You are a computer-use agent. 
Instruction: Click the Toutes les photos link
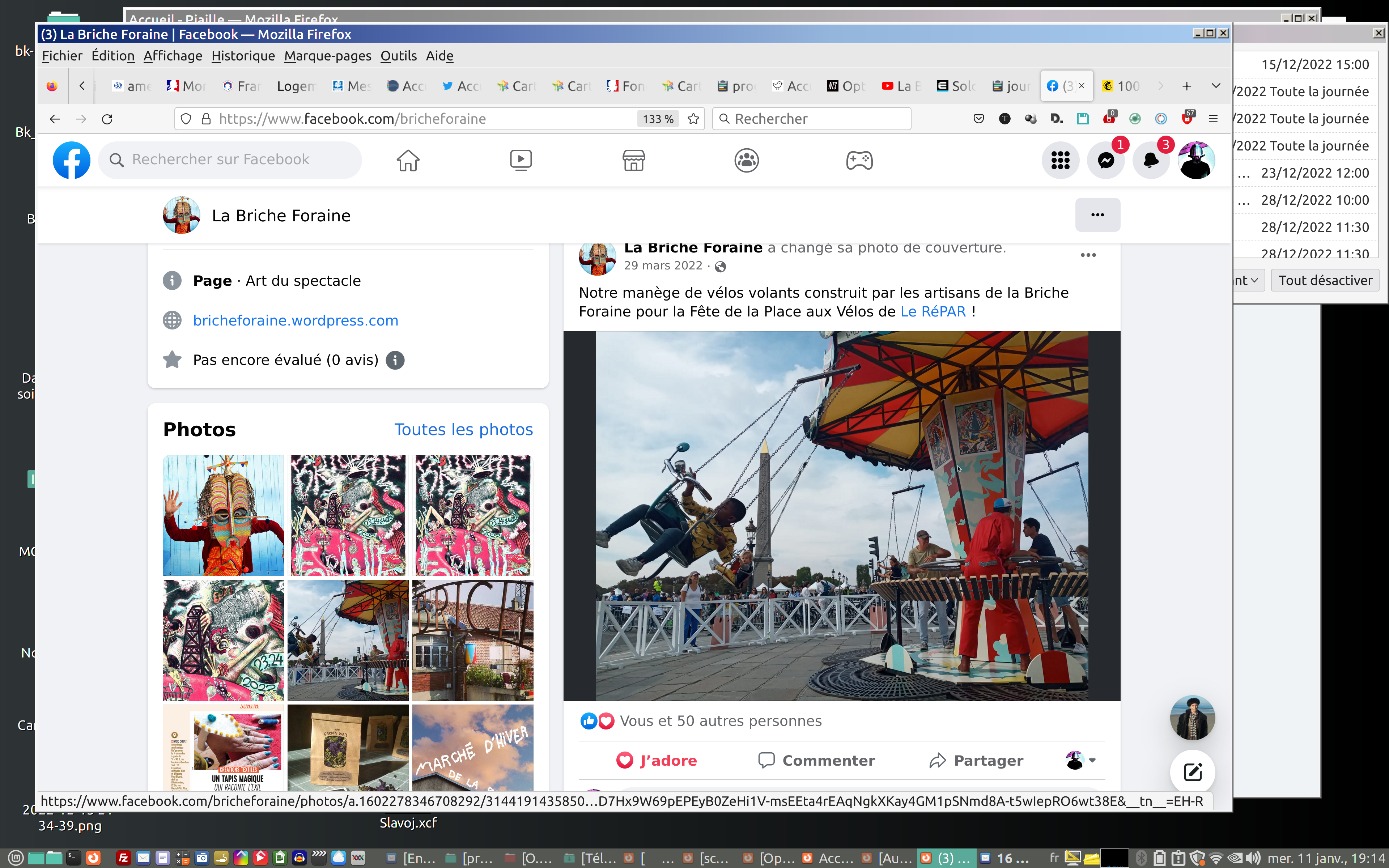coord(463,429)
